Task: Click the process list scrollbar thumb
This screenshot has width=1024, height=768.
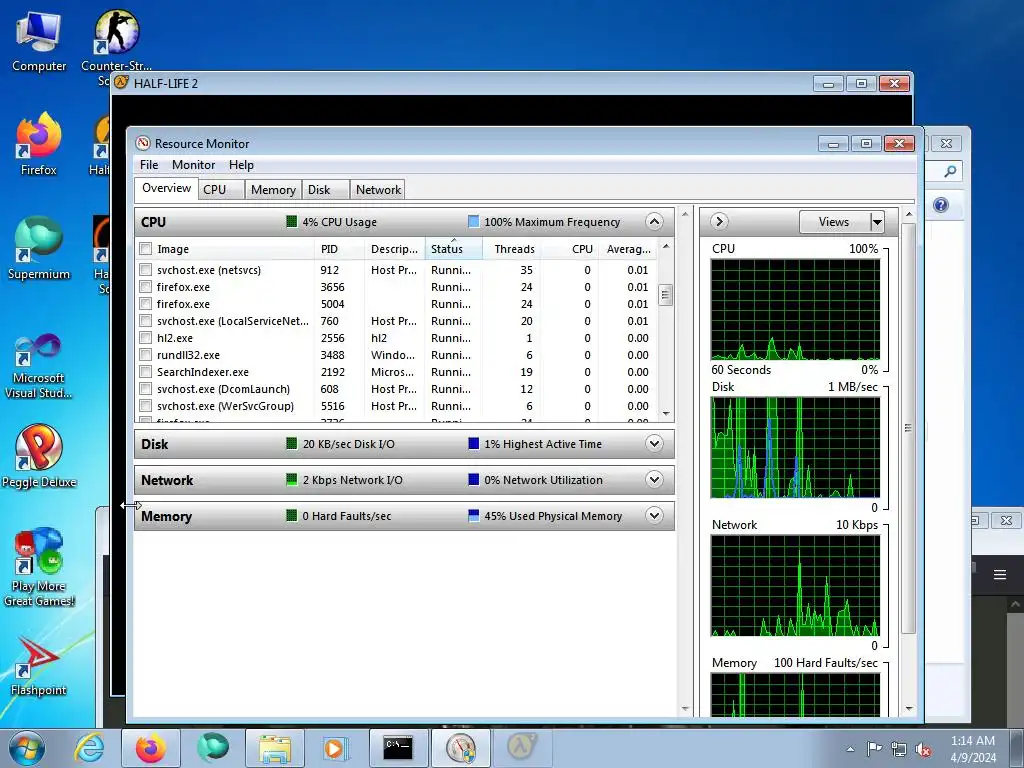Action: [x=665, y=295]
